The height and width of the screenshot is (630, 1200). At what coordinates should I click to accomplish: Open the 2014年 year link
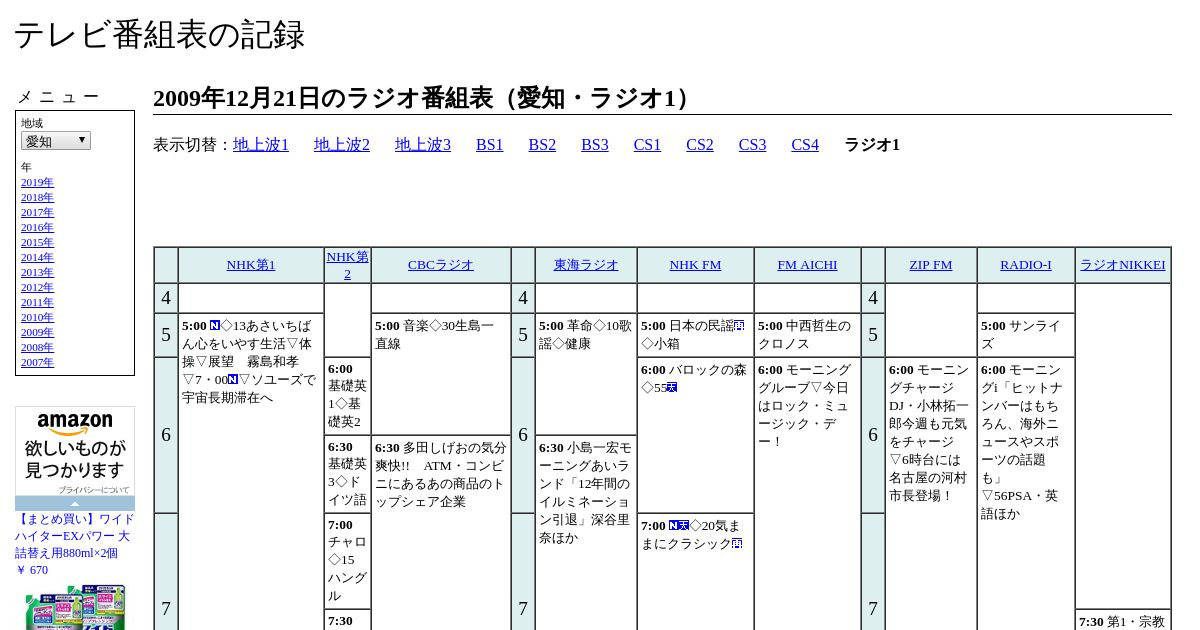pos(37,258)
